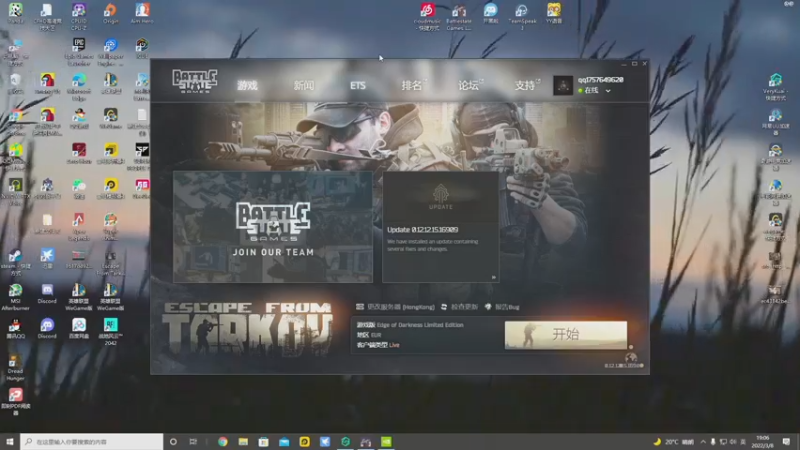The image size is (800, 450).
Task: Open the Windows Start menu
Action: click(9, 441)
